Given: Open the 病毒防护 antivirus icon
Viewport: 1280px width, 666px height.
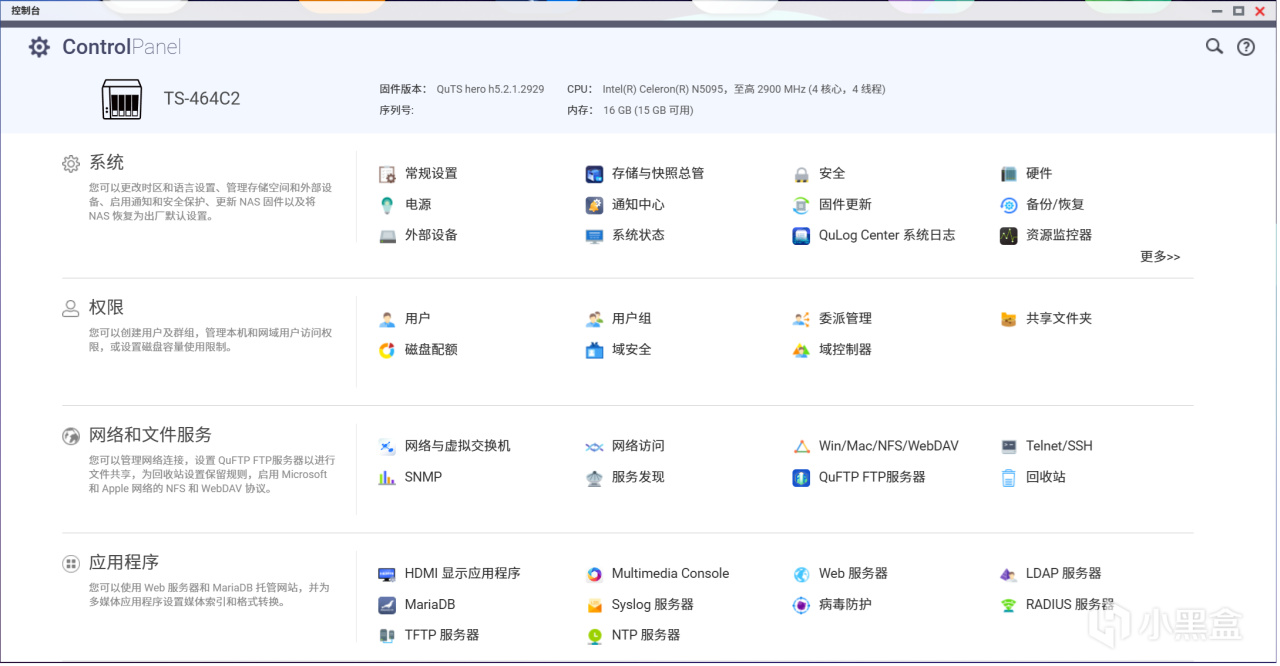Looking at the screenshot, I should (x=801, y=606).
